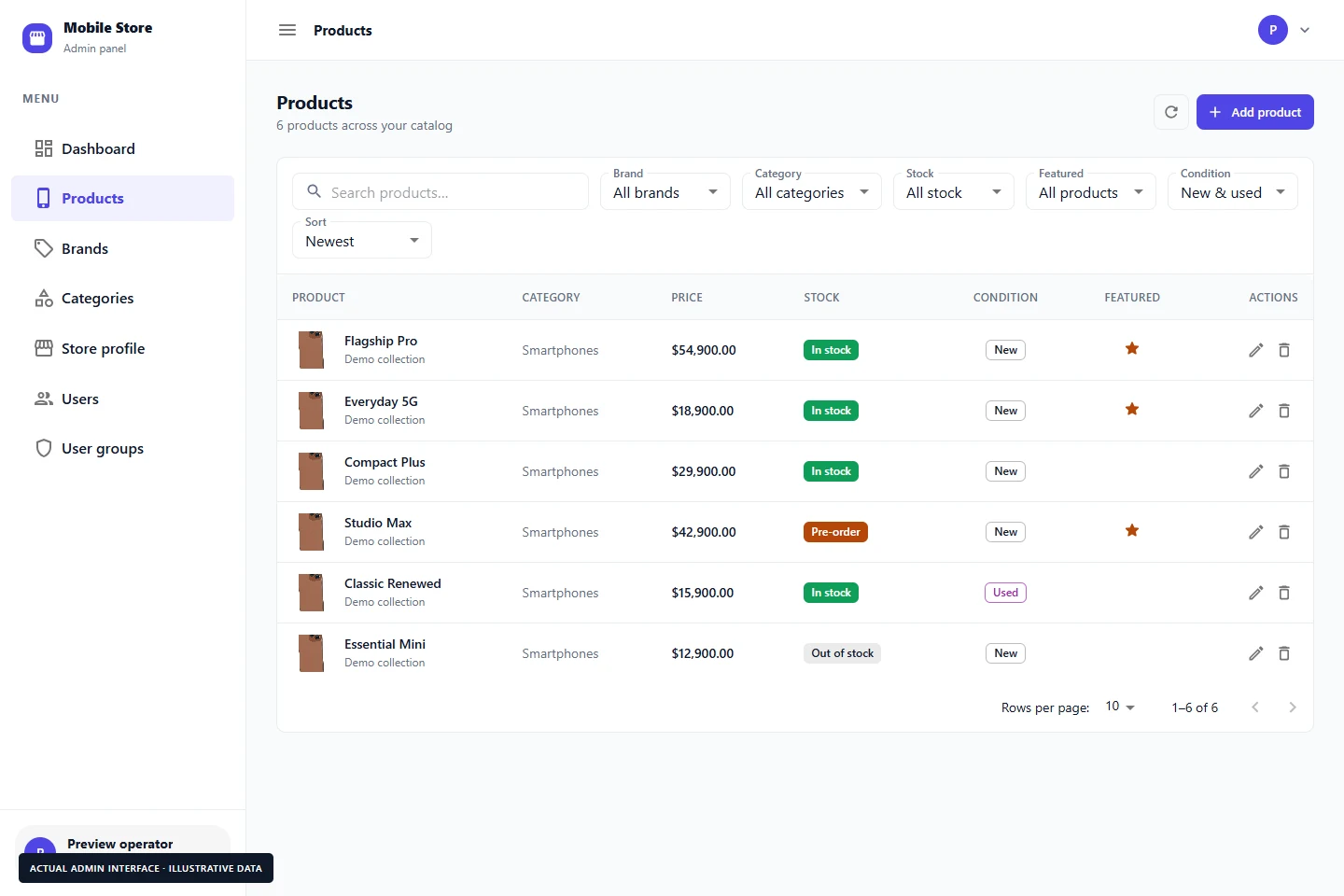Image resolution: width=1344 pixels, height=896 pixels.
Task: Click the Out of stock badge
Action: point(842,653)
